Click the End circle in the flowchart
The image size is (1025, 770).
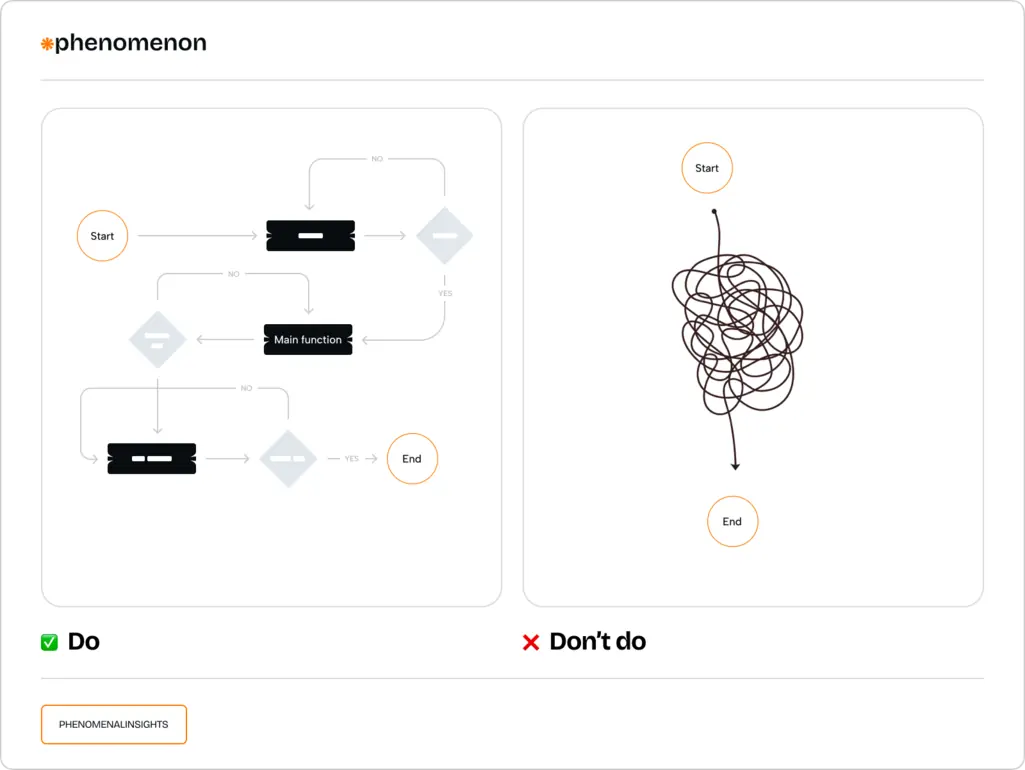click(x=412, y=459)
